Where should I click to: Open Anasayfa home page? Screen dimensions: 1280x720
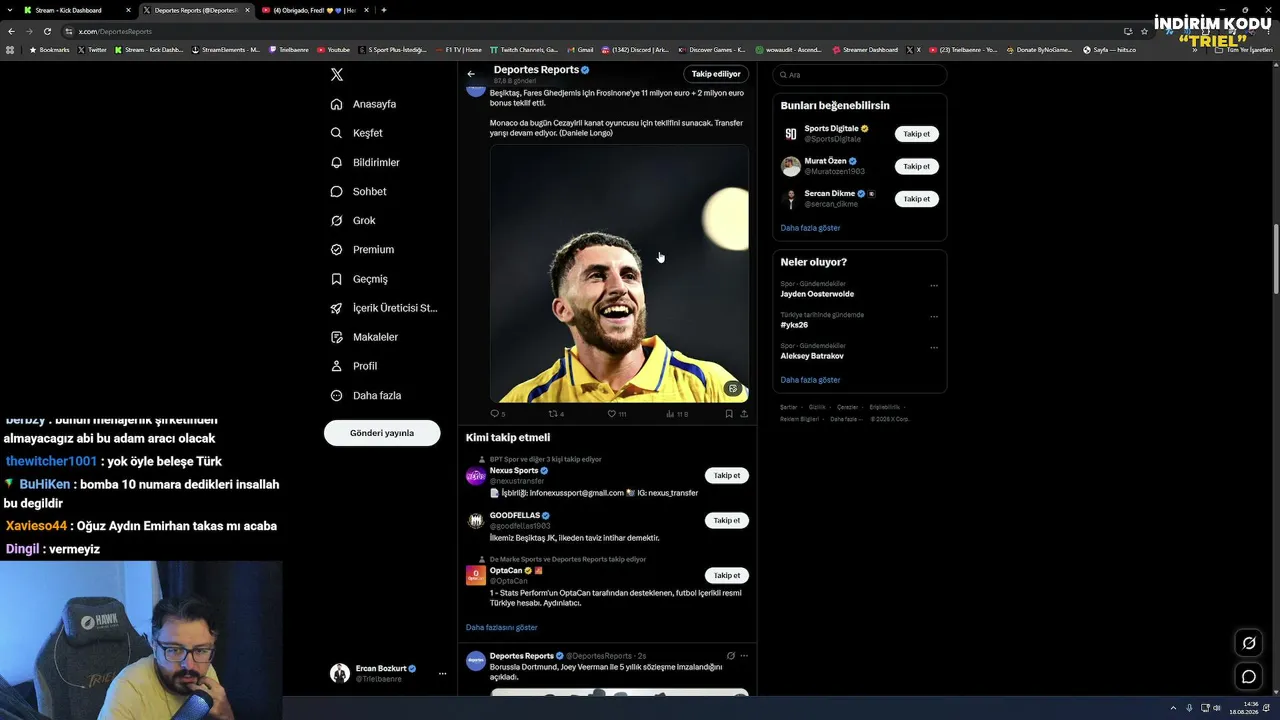tap(364, 104)
